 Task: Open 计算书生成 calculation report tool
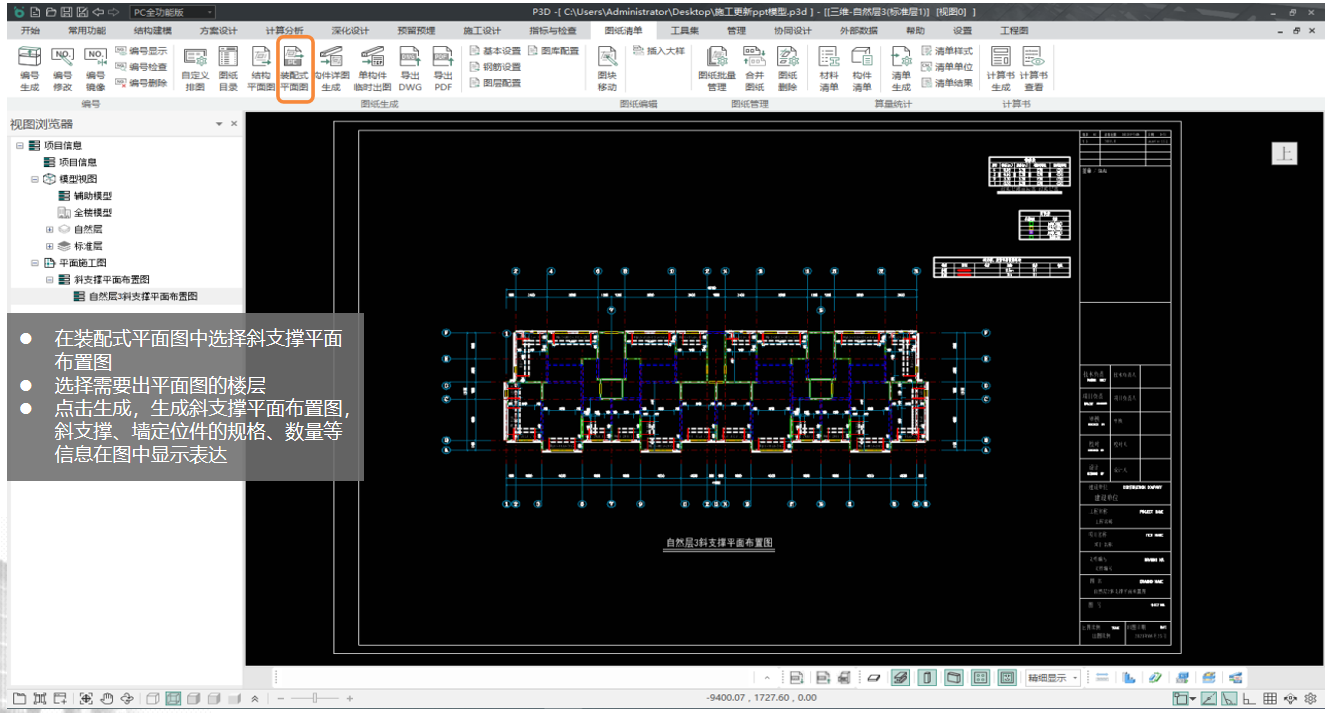pos(1001,68)
